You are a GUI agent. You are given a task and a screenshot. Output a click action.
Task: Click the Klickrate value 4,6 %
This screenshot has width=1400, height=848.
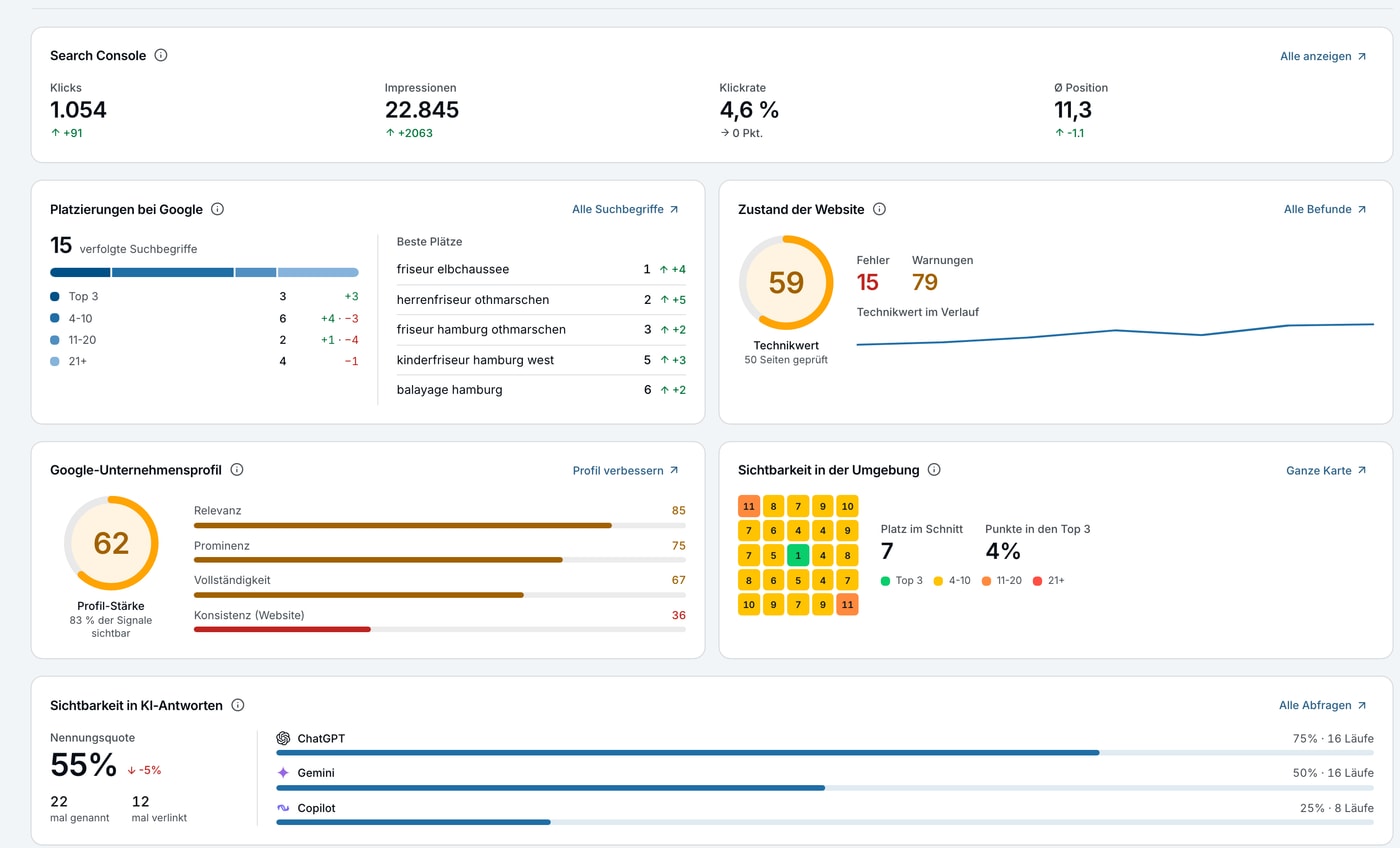(749, 110)
